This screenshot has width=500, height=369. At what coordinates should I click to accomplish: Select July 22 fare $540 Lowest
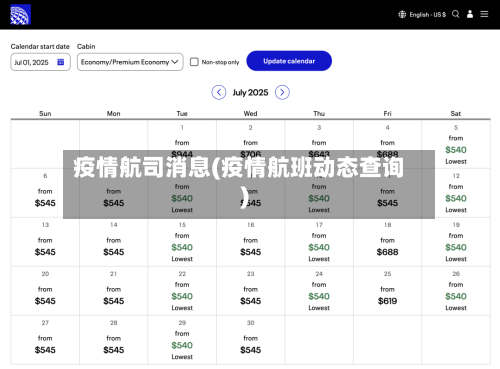(x=182, y=291)
